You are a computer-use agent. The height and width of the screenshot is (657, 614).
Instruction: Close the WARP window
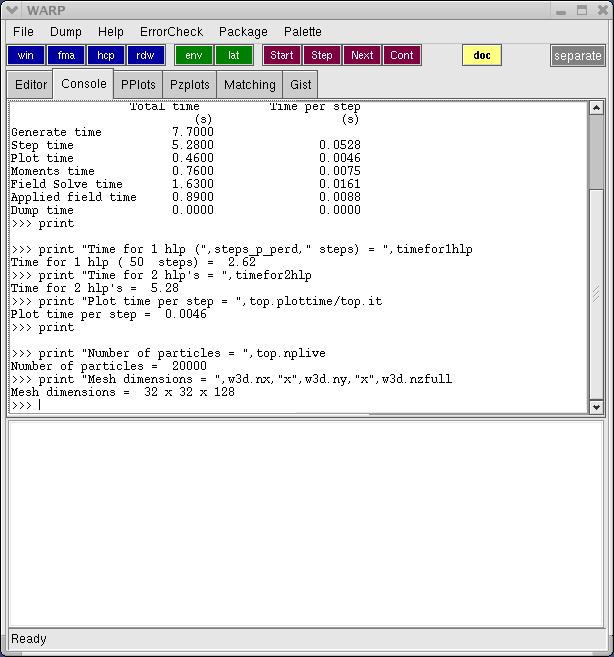coord(603,10)
